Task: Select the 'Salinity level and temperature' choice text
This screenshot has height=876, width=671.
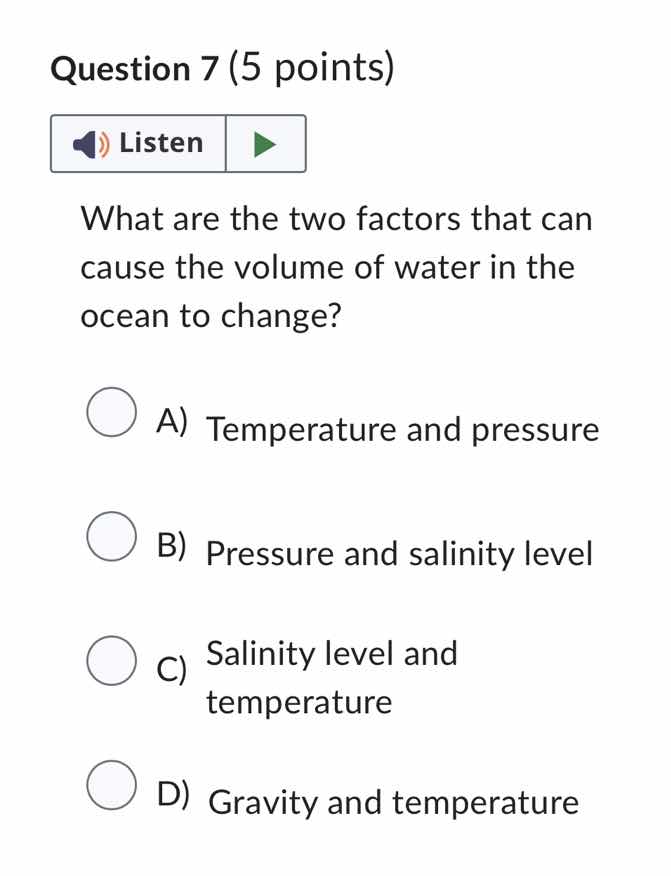Action: (x=332, y=677)
